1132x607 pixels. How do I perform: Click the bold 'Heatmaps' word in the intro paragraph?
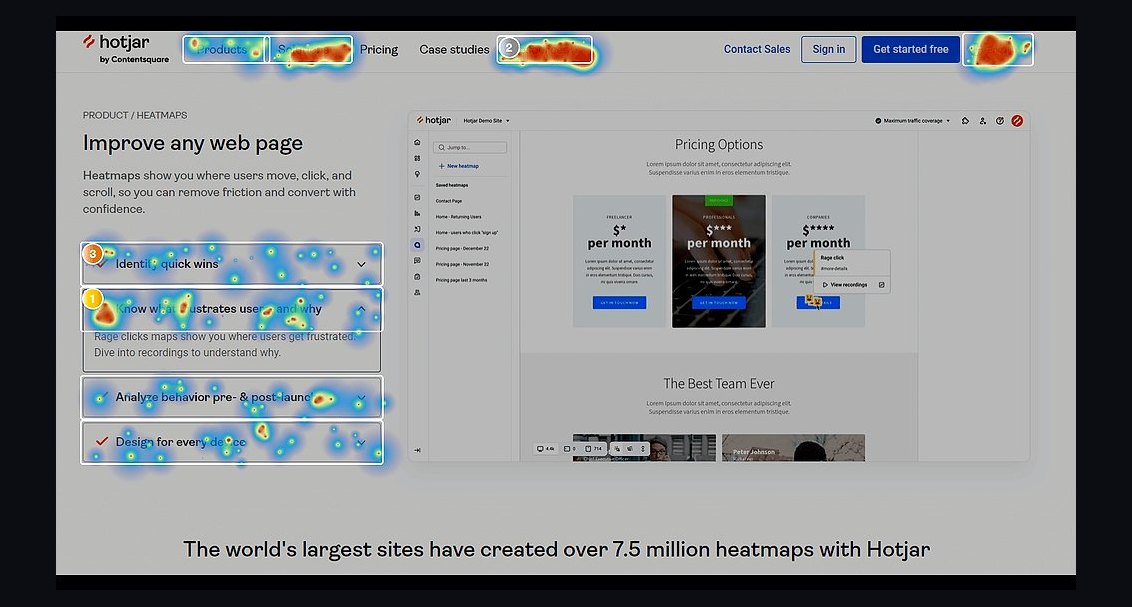coord(111,175)
